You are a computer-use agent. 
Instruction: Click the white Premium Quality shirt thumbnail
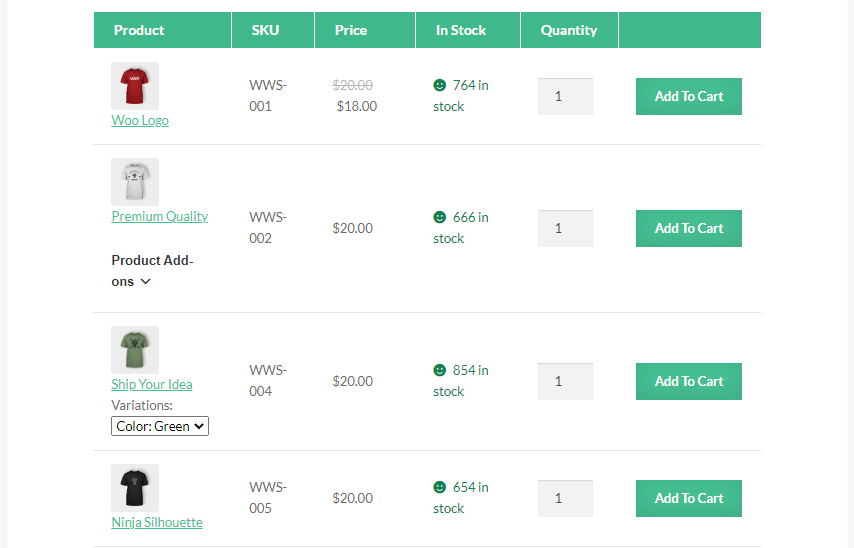134,182
